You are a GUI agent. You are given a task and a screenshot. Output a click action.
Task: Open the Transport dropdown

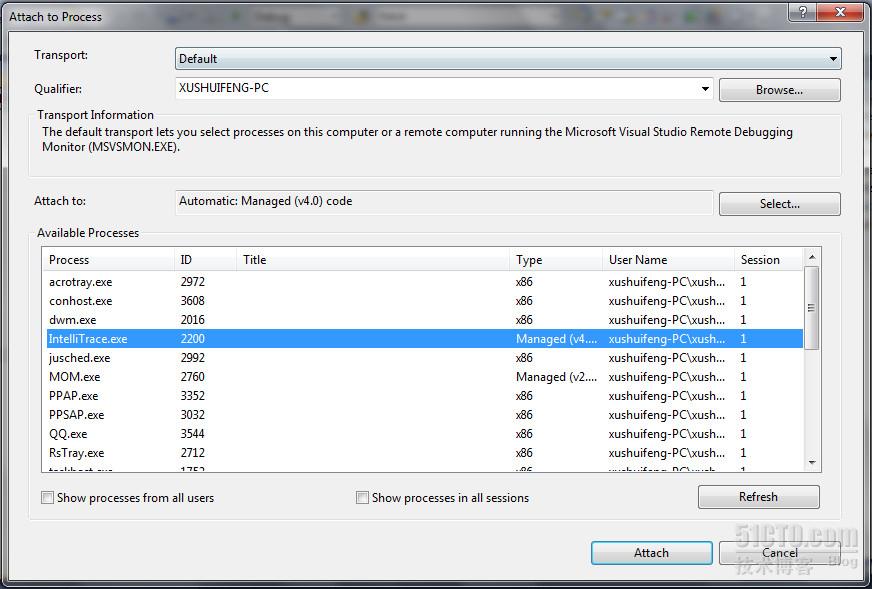(x=508, y=58)
